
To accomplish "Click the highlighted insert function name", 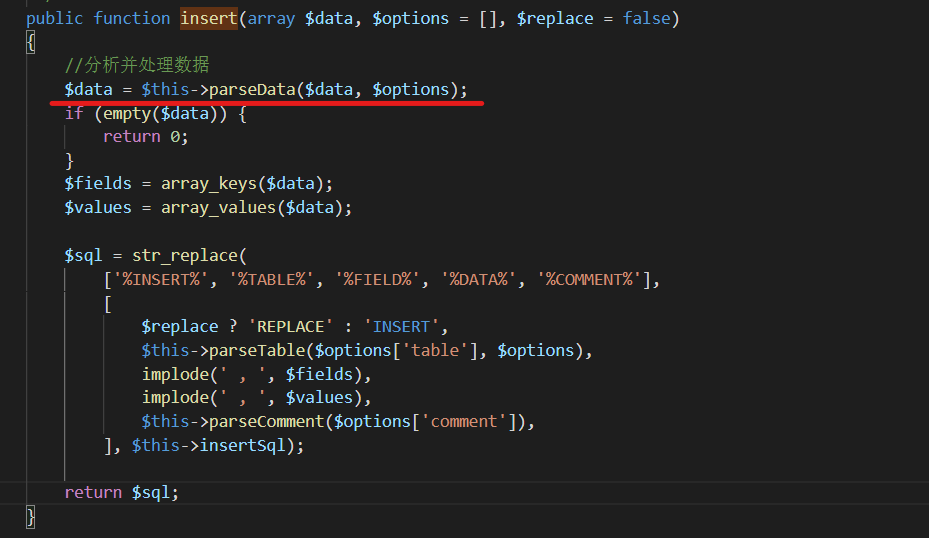I will [208, 18].
